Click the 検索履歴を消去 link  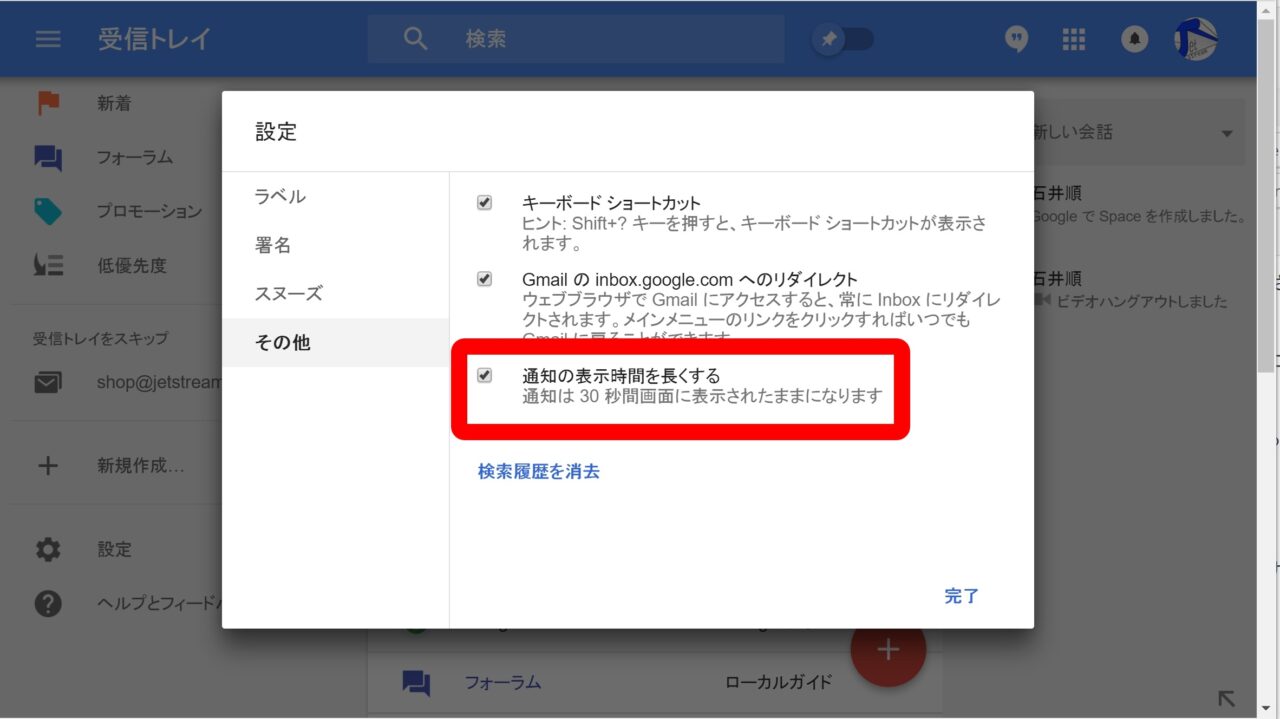pyautogui.click(x=538, y=471)
